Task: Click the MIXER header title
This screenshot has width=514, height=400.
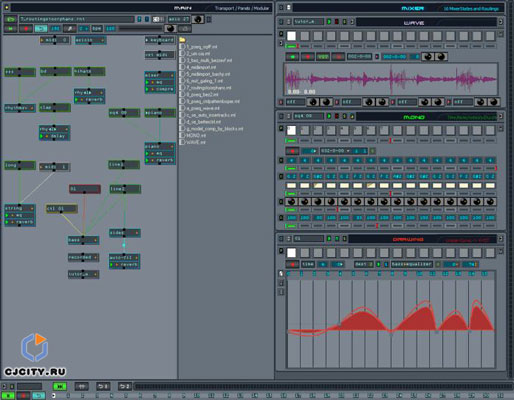Action: click(413, 8)
